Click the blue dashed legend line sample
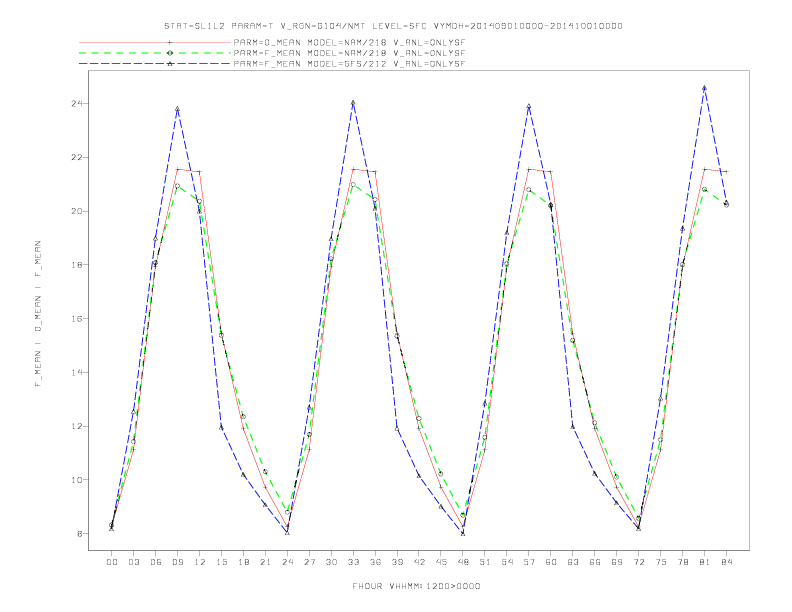The width and height of the screenshot is (792, 612). point(155,63)
